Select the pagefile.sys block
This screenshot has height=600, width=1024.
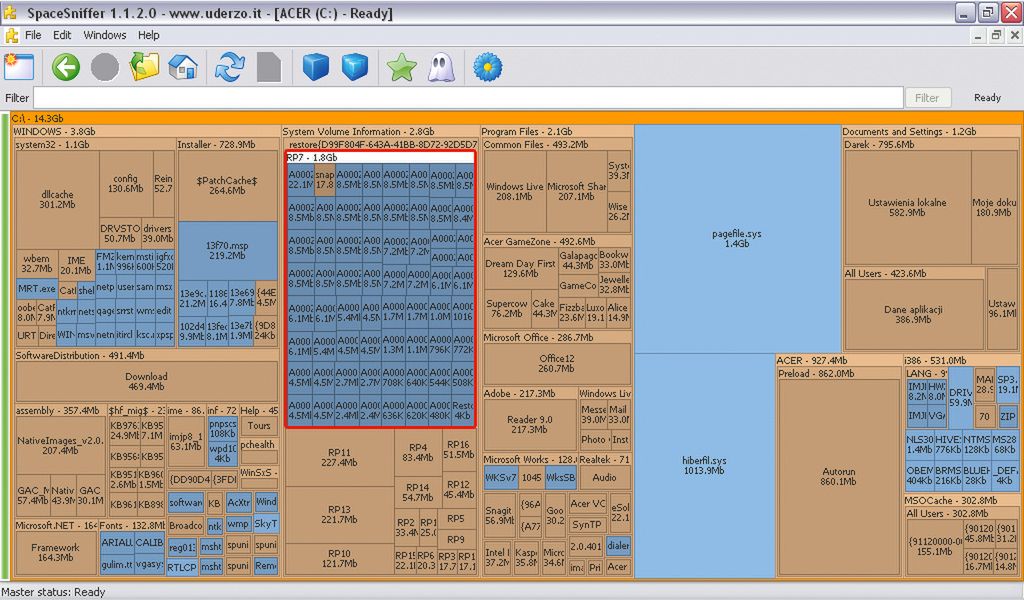(x=737, y=238)
